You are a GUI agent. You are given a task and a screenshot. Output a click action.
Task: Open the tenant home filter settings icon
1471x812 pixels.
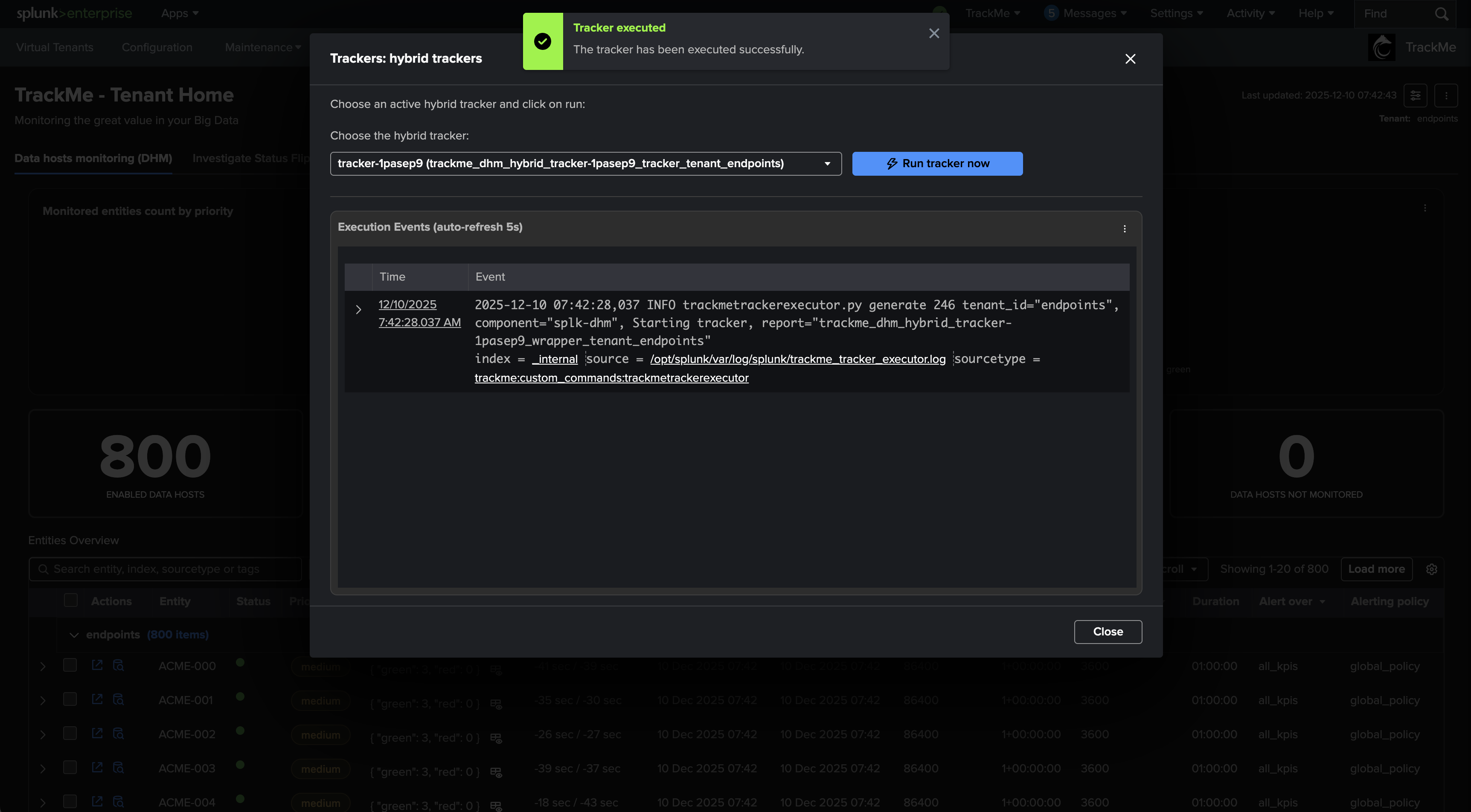point(1415,96)
